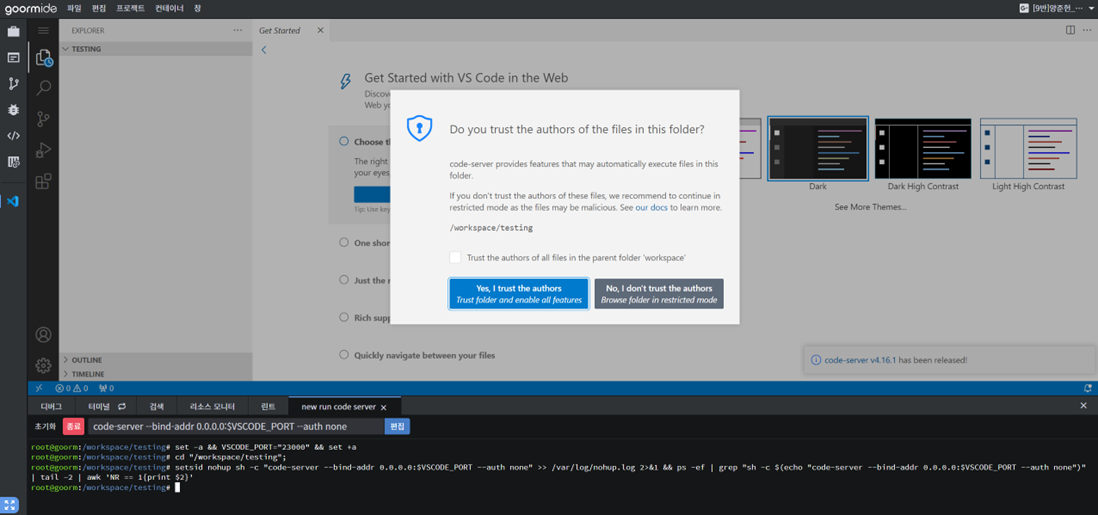Open editor more actions ellipsis
This screenshot has height=515, width=1098.
click(x=1087, y=30)
